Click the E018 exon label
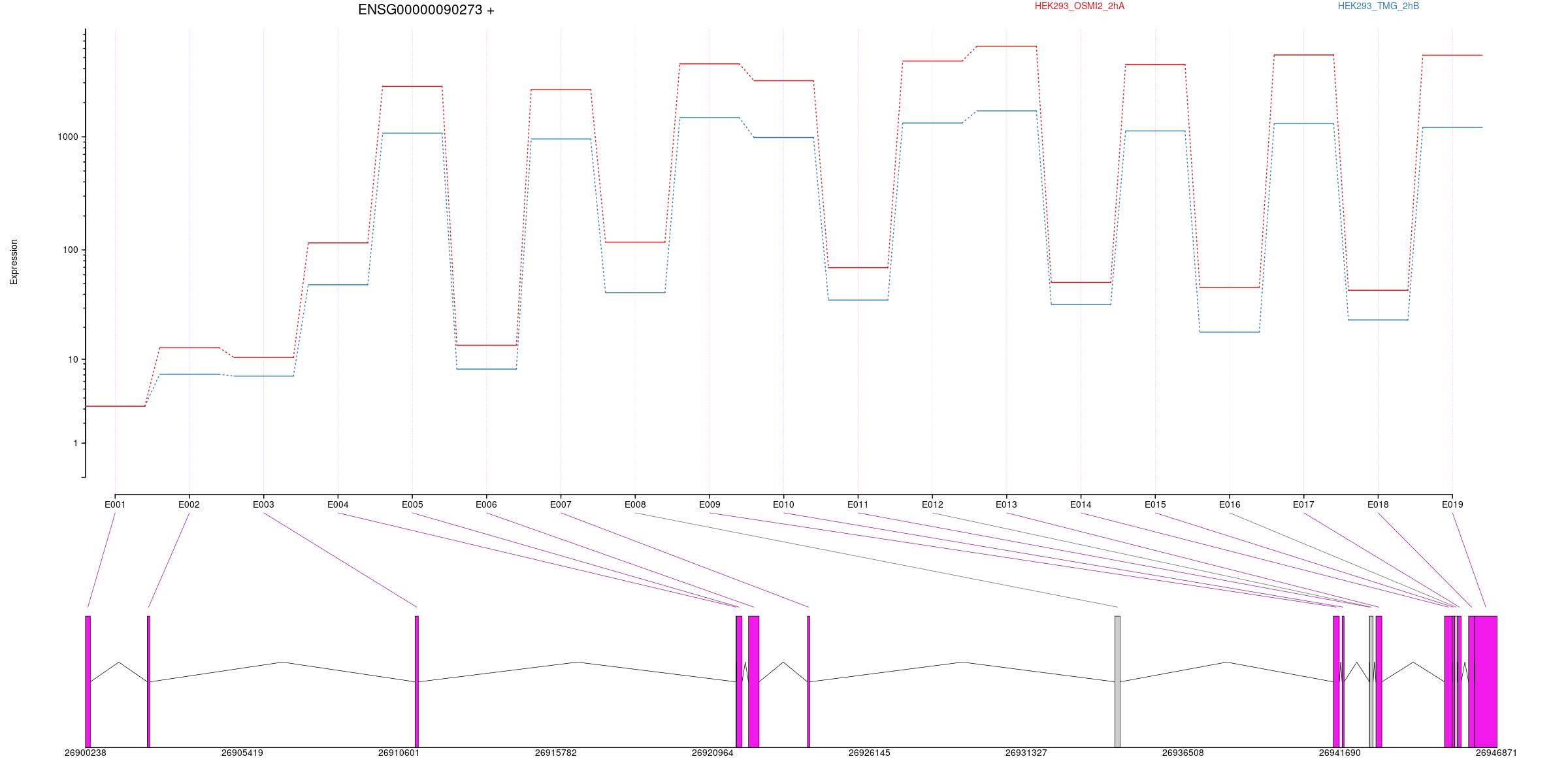This screenshot has height=784, width=1568. coord(1378,504)
